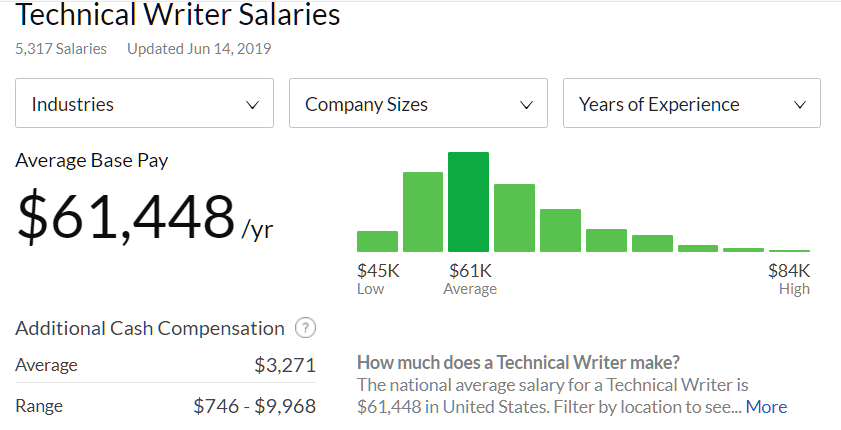Click the Additional Cash Compensation help icon
The image size is (841, 430).
pos(306,329)
